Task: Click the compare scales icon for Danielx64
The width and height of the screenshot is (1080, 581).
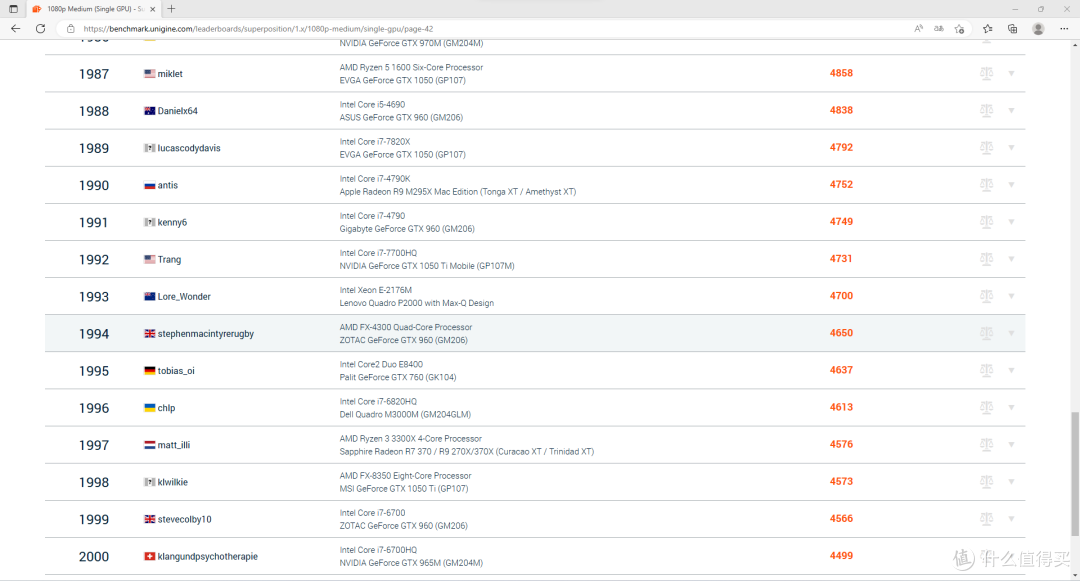Action: pos(986,110)
